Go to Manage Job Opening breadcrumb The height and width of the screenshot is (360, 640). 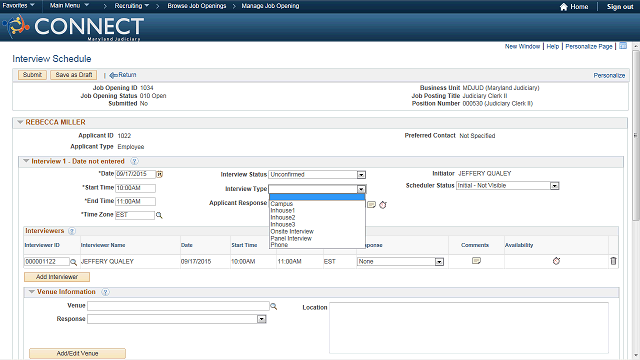[270, 6]
